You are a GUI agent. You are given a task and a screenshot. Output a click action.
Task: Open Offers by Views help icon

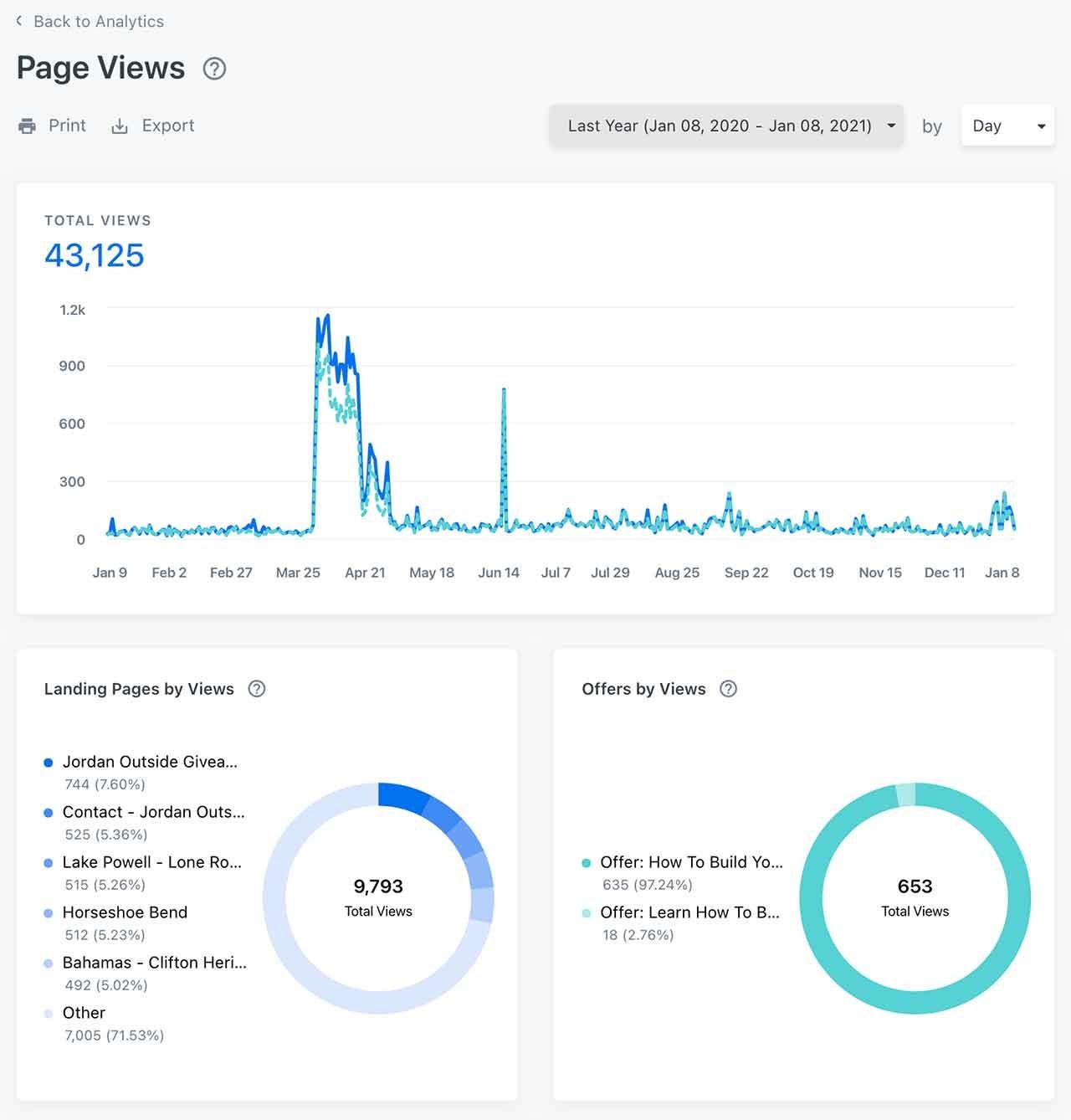point(729,689)
